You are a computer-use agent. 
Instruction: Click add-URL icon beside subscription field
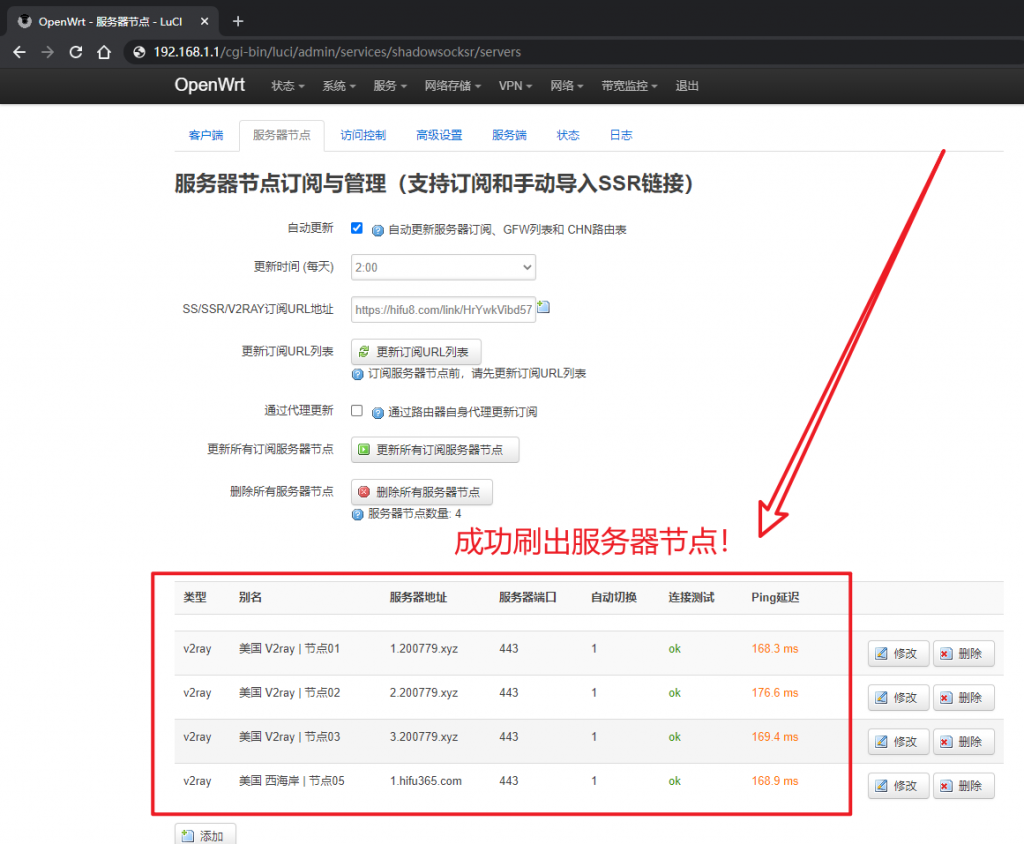pos(543,307)
